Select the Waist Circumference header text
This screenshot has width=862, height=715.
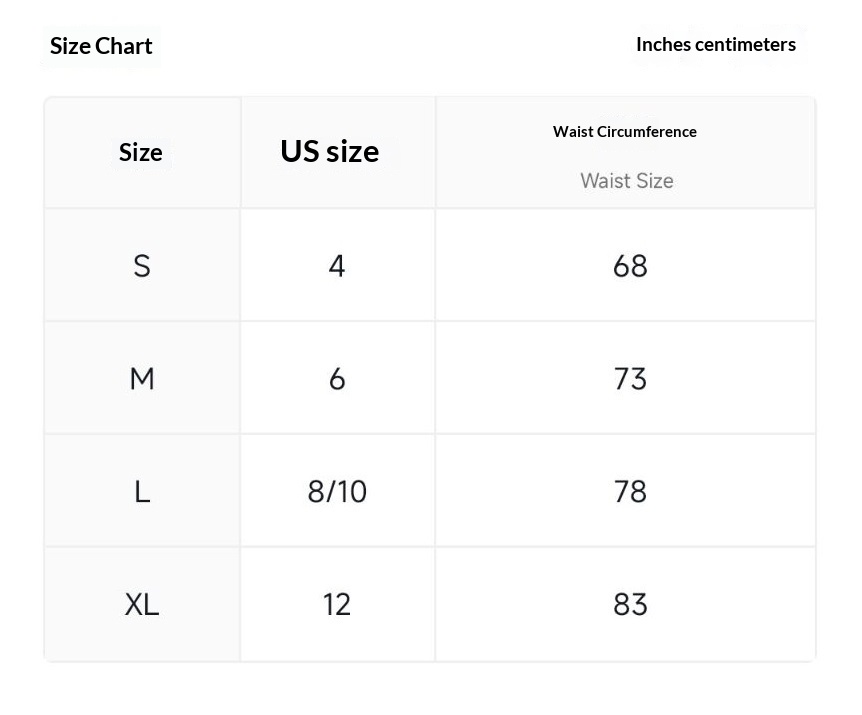pos(625,132)
